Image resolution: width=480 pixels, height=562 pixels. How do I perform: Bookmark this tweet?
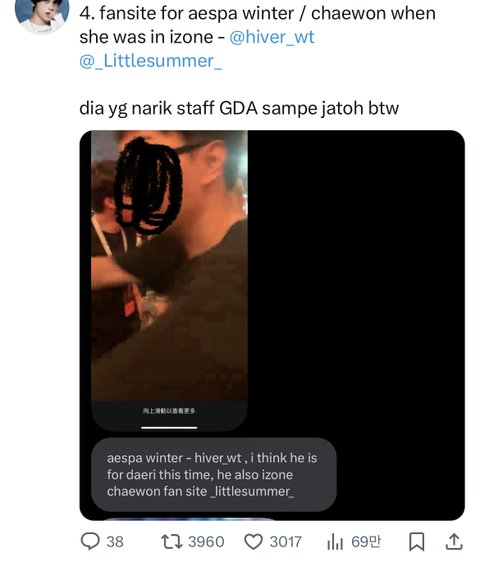pyautogui.click(x=417, y=542)
